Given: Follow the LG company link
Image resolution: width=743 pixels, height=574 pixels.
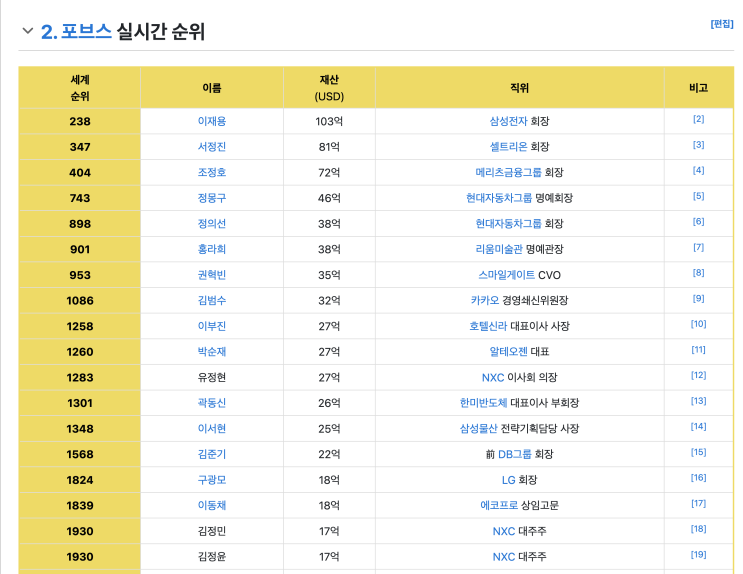Looking at the screenshot, I should (508, 480).
